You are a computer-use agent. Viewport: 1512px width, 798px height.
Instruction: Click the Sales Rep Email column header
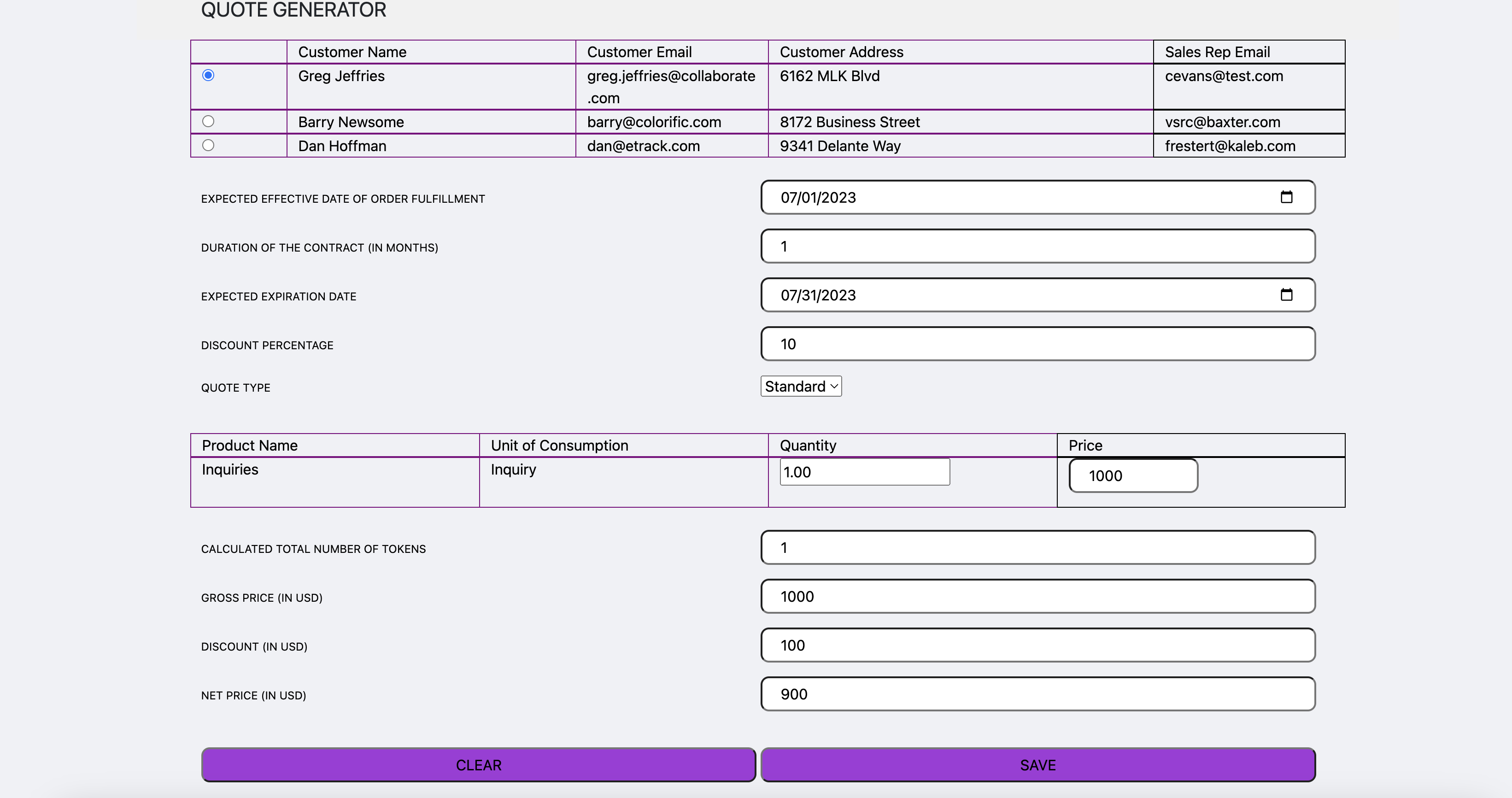pos(1217,52)
